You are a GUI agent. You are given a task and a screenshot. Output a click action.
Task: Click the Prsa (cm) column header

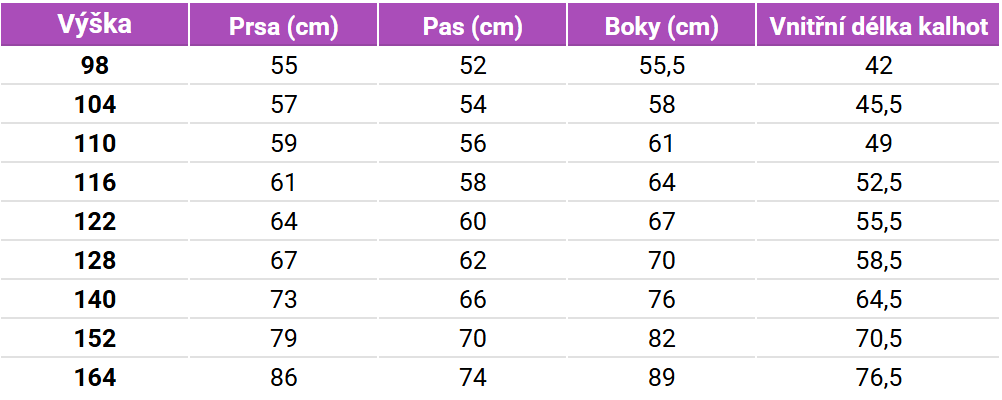pyautogui.click(x=284, y=27)
